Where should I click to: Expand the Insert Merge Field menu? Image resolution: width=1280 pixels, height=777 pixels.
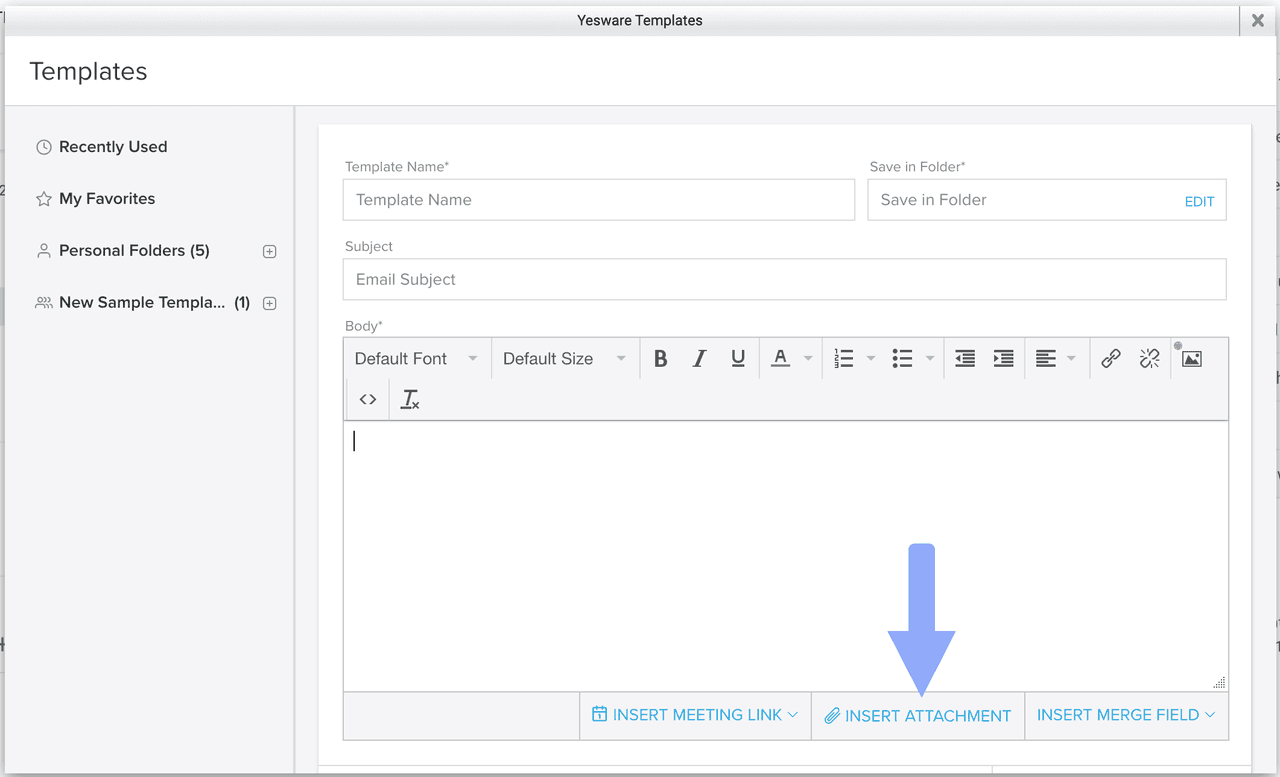click(x=1125, y=715)
